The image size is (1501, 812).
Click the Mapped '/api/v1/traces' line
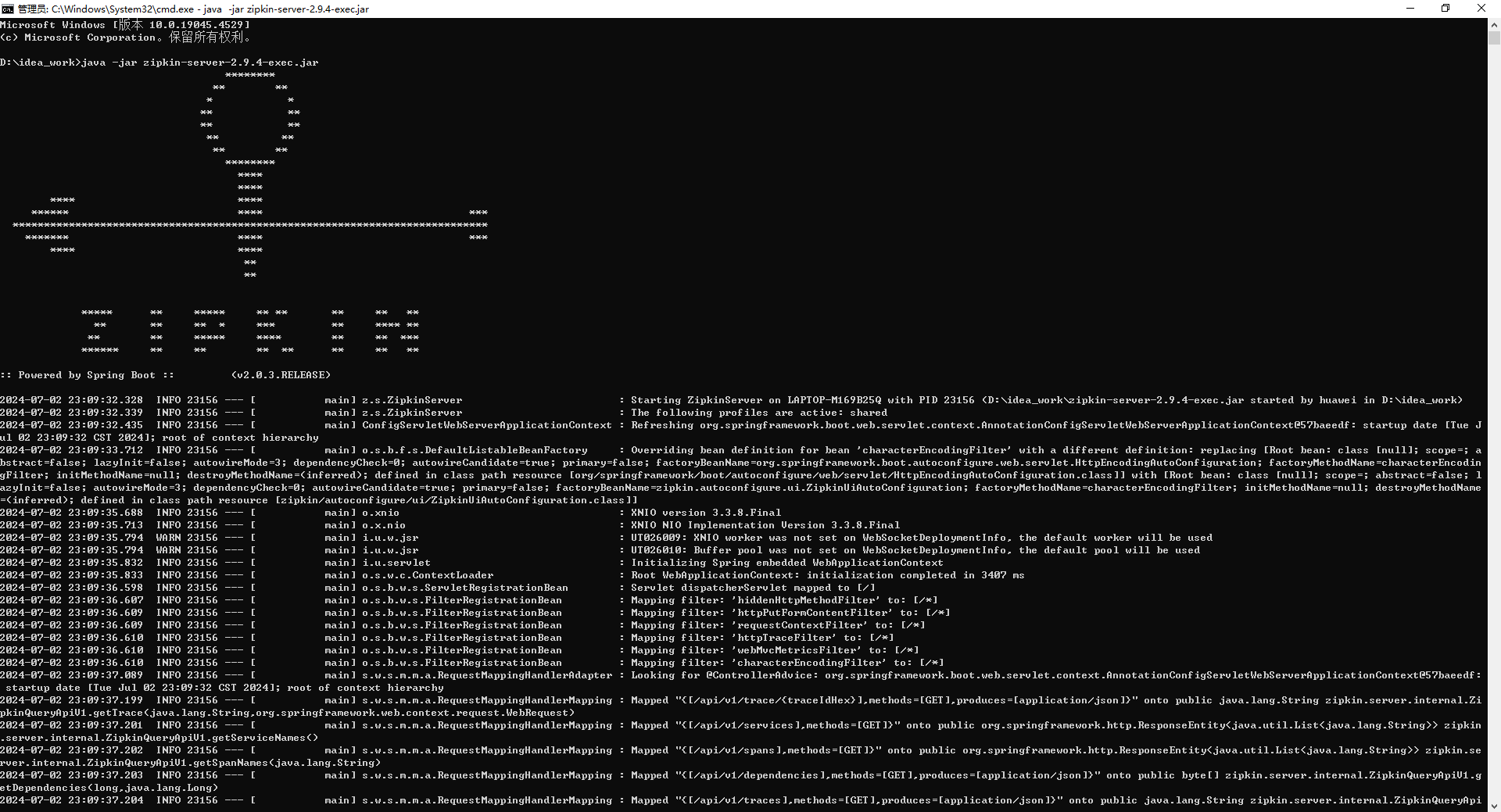[x=741, y=800]
